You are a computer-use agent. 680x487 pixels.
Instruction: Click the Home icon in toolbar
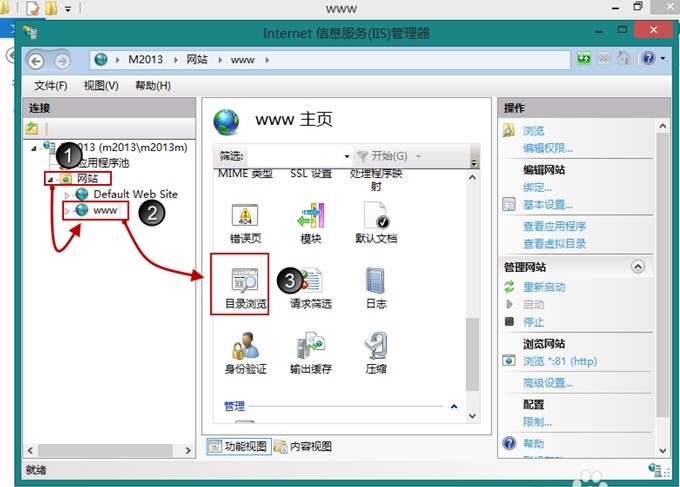tap(624, 58)
